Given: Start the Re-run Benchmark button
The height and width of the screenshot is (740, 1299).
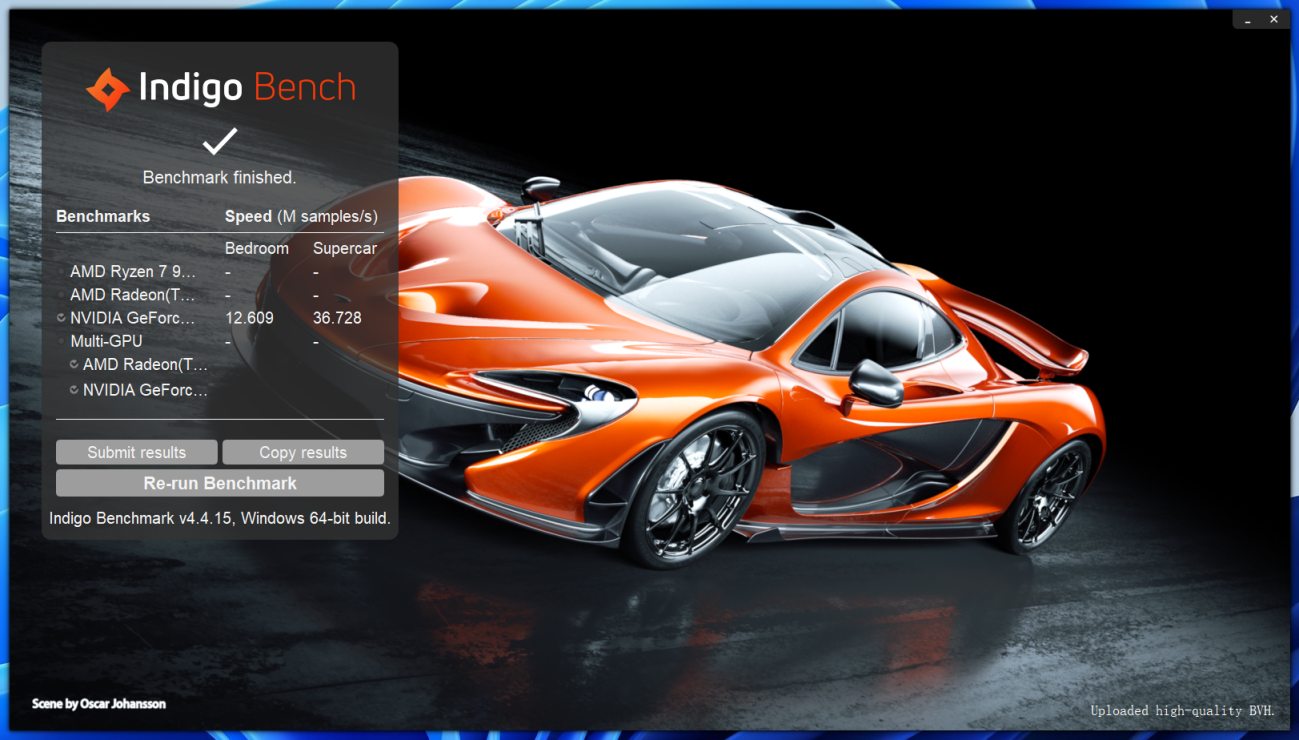Looking at the screenshot, I should 220,483.
